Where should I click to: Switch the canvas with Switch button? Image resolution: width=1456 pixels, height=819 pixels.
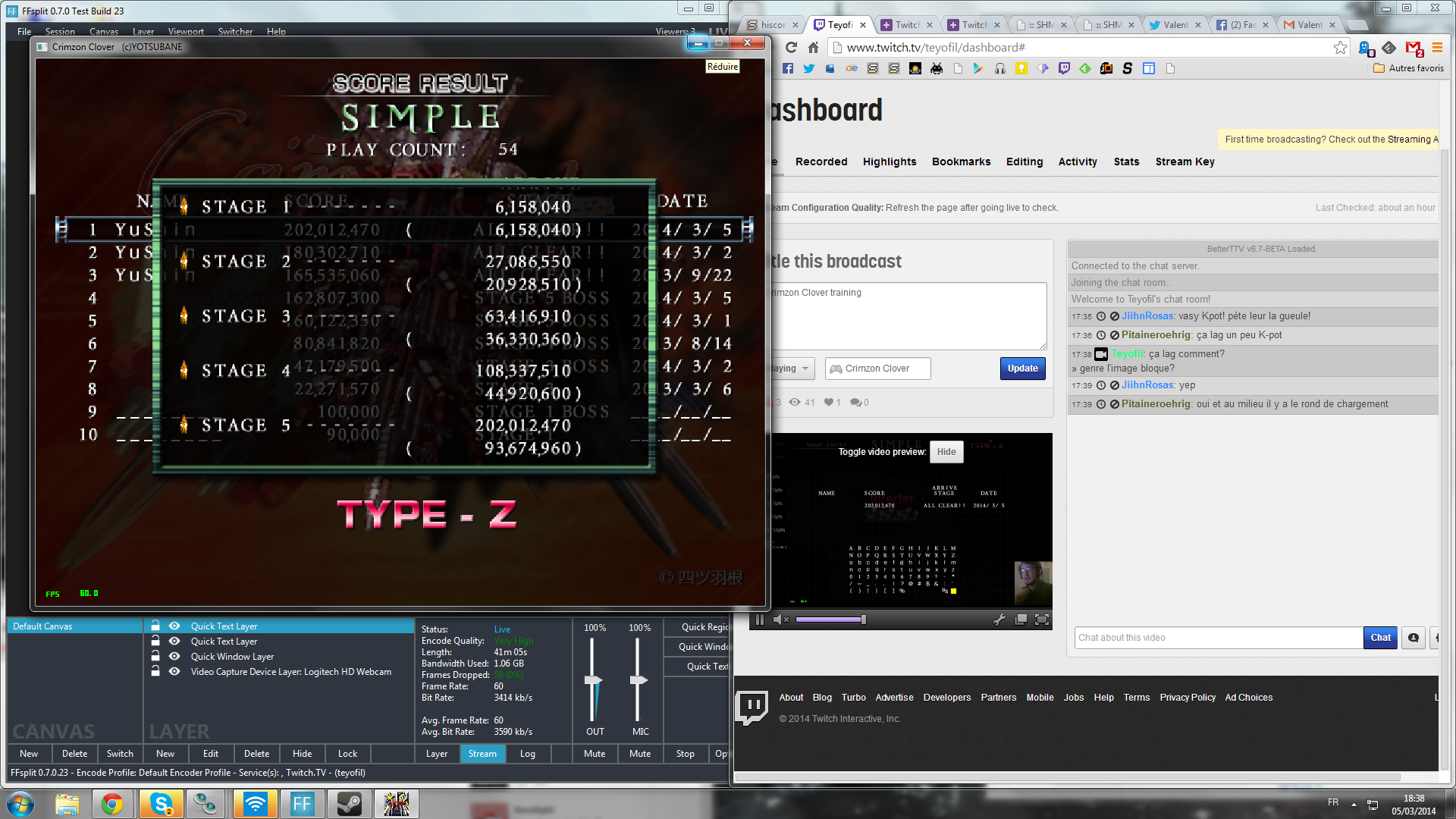(x=120, y=754)
